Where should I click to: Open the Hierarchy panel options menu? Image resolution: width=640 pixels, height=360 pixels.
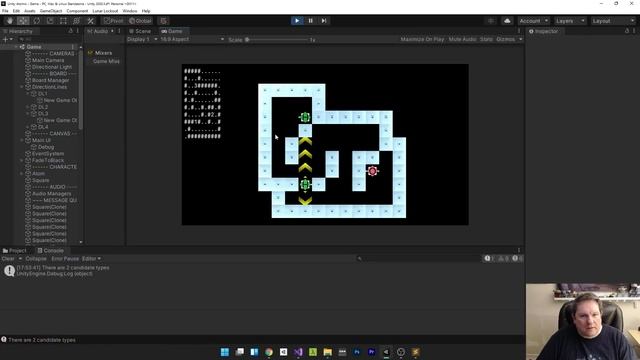click(78, 31)
